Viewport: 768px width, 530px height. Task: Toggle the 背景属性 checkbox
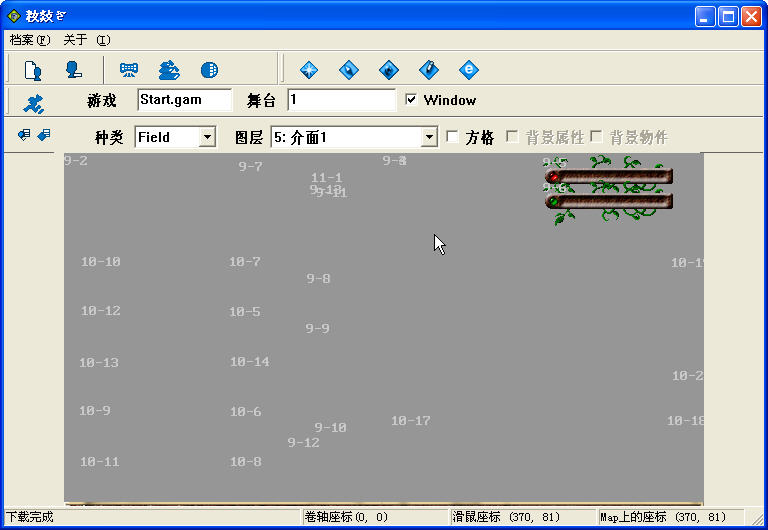(x=512, y=137)
